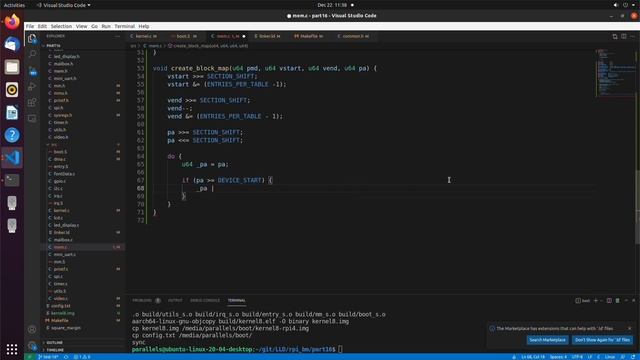
Task: Open Terminal app from dock
Action: tap(12, 180)
